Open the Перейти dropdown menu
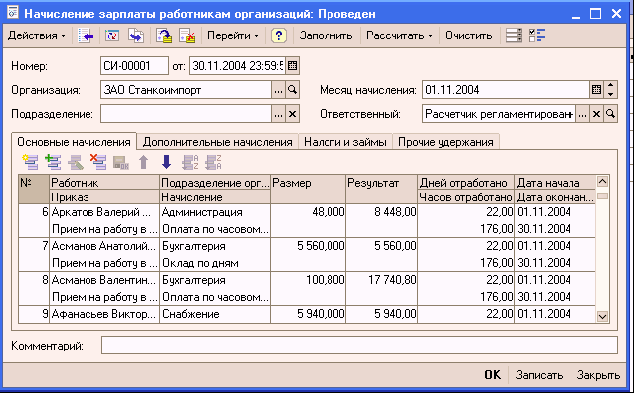The image size is (634, 393). point(232,36)
